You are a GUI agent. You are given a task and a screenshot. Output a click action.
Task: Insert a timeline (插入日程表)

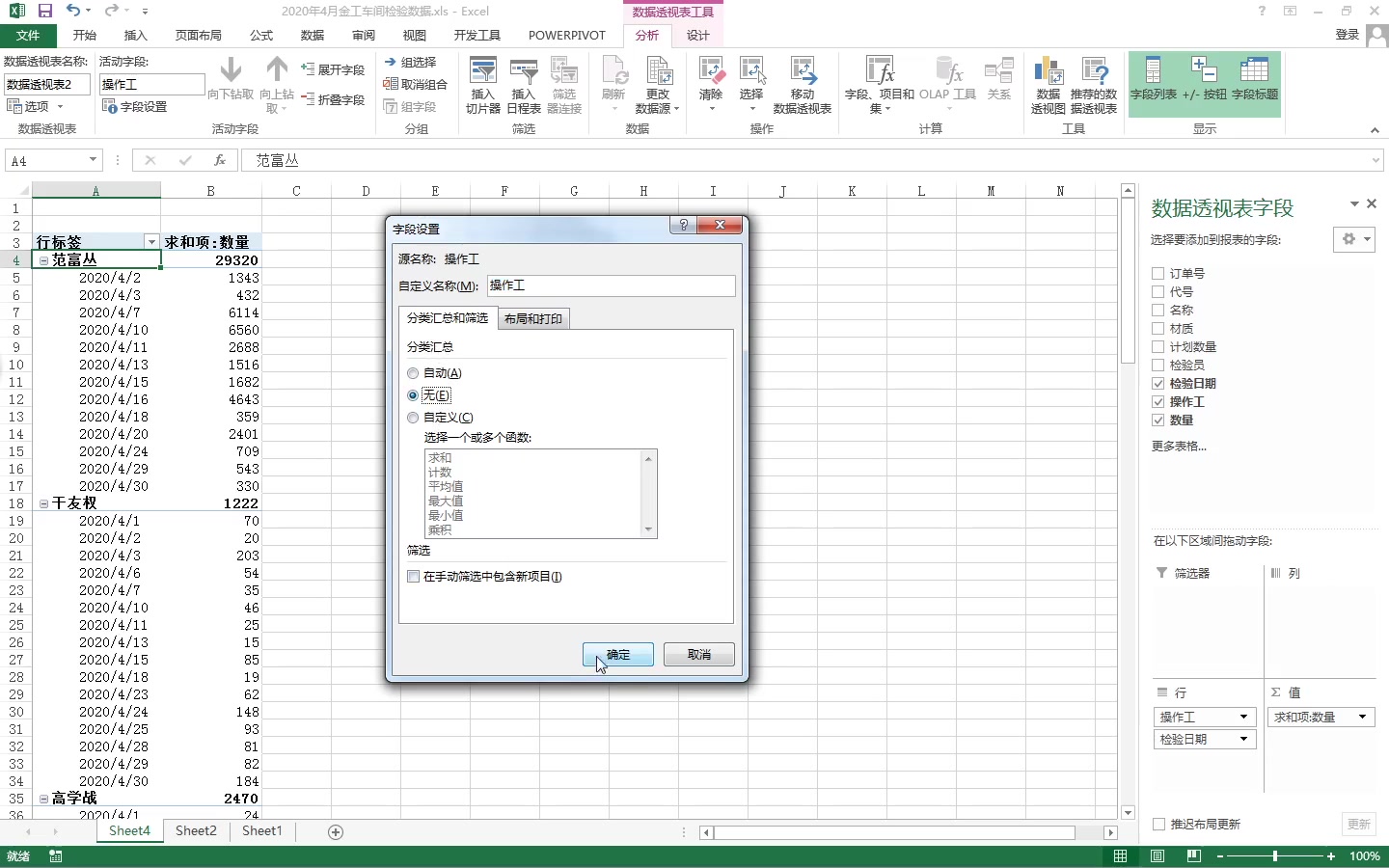coord(524,85)
